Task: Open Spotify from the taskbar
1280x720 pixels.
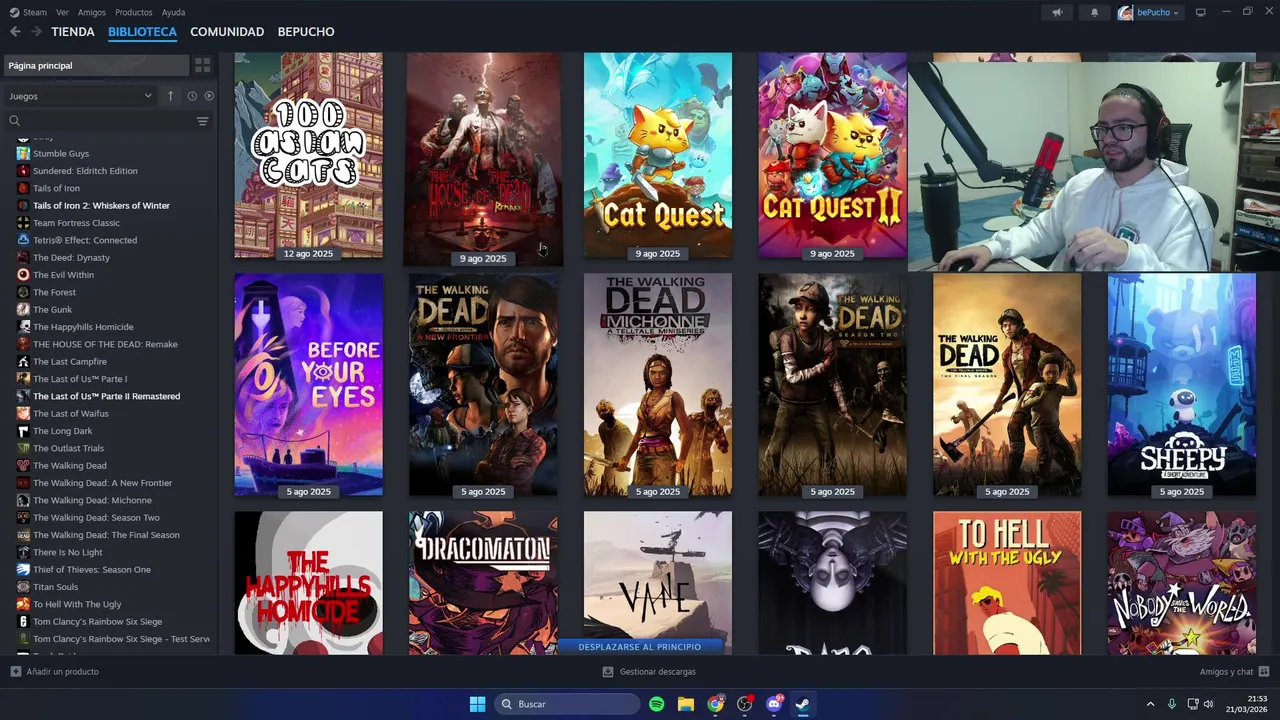Action: click(657, 704)
